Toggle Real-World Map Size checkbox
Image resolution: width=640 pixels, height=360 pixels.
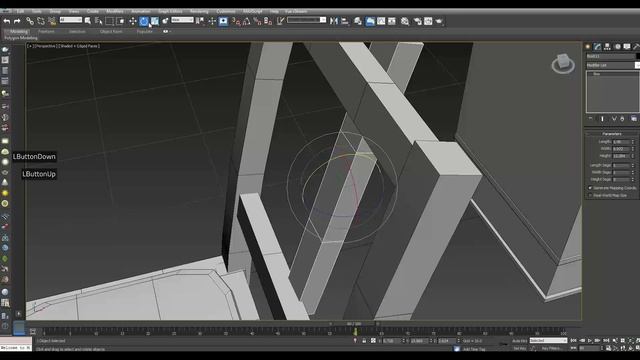point(590,196)
